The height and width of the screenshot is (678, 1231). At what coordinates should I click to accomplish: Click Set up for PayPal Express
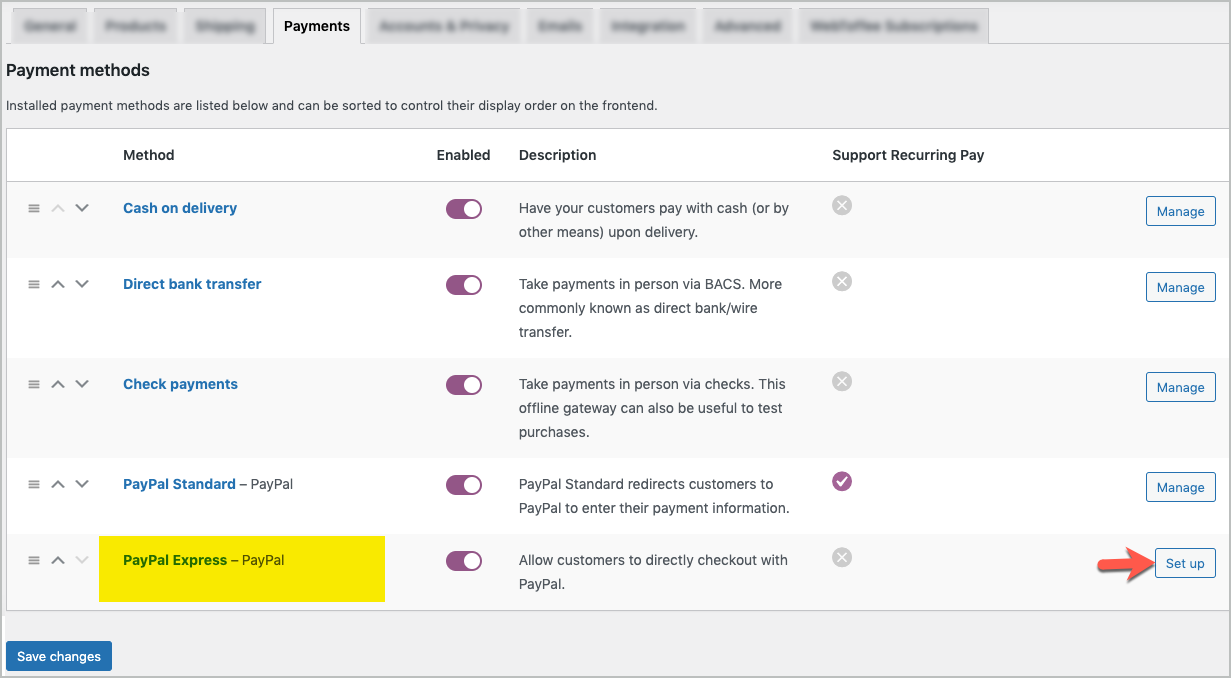[1185, 563]
